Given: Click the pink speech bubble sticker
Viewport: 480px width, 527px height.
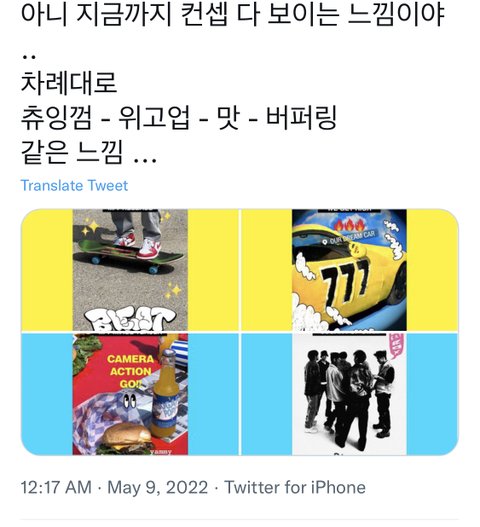Looking at the screenshot, I should (398, 345).
